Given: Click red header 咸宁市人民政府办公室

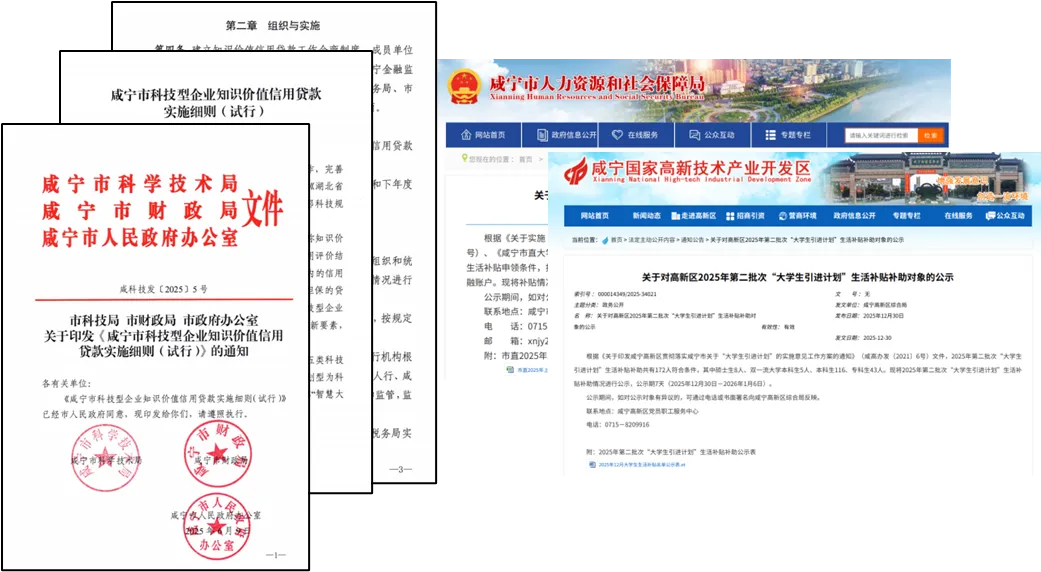Looking at the screenshot, I should pyautogui.click(x=139, y=237).
